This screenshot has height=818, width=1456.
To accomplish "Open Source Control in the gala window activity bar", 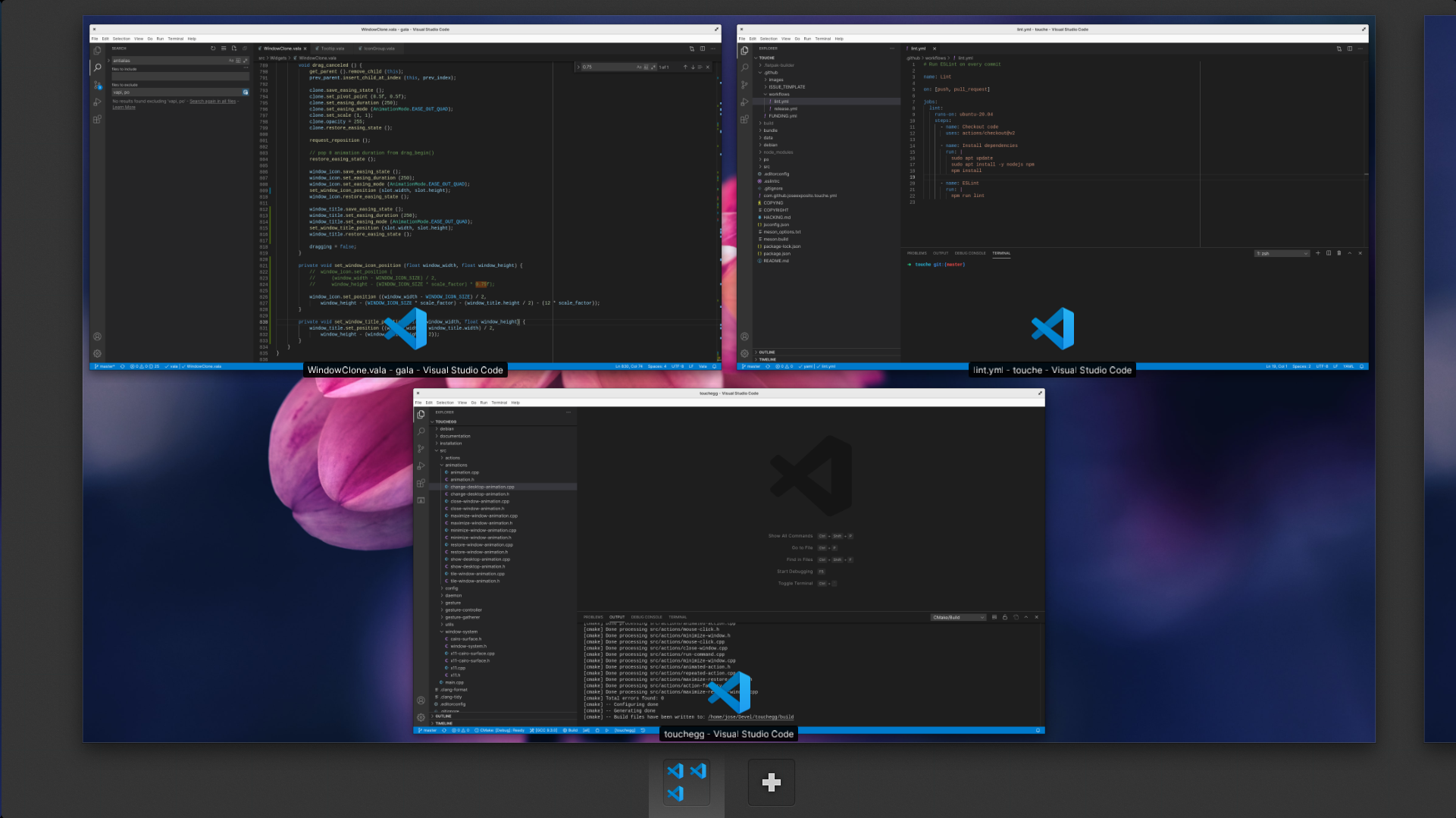I will (x=97, y=85).
